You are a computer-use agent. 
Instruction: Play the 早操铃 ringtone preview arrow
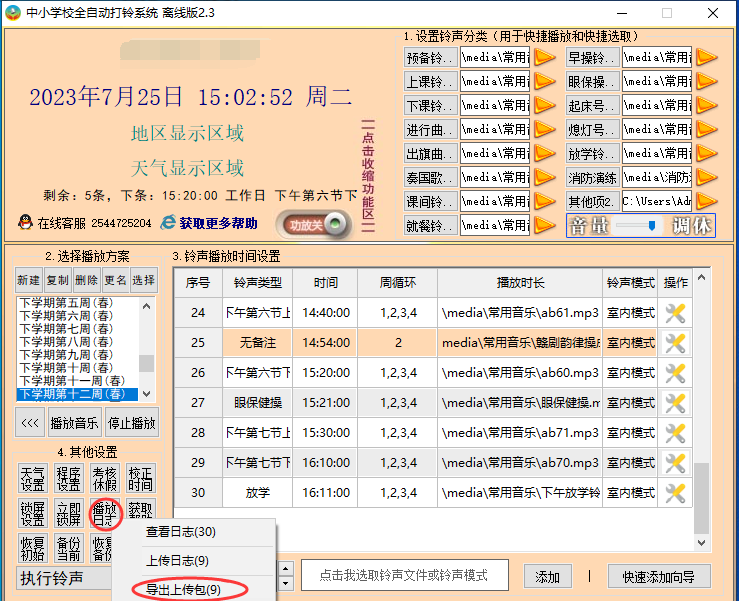click(x=706, y=57)
